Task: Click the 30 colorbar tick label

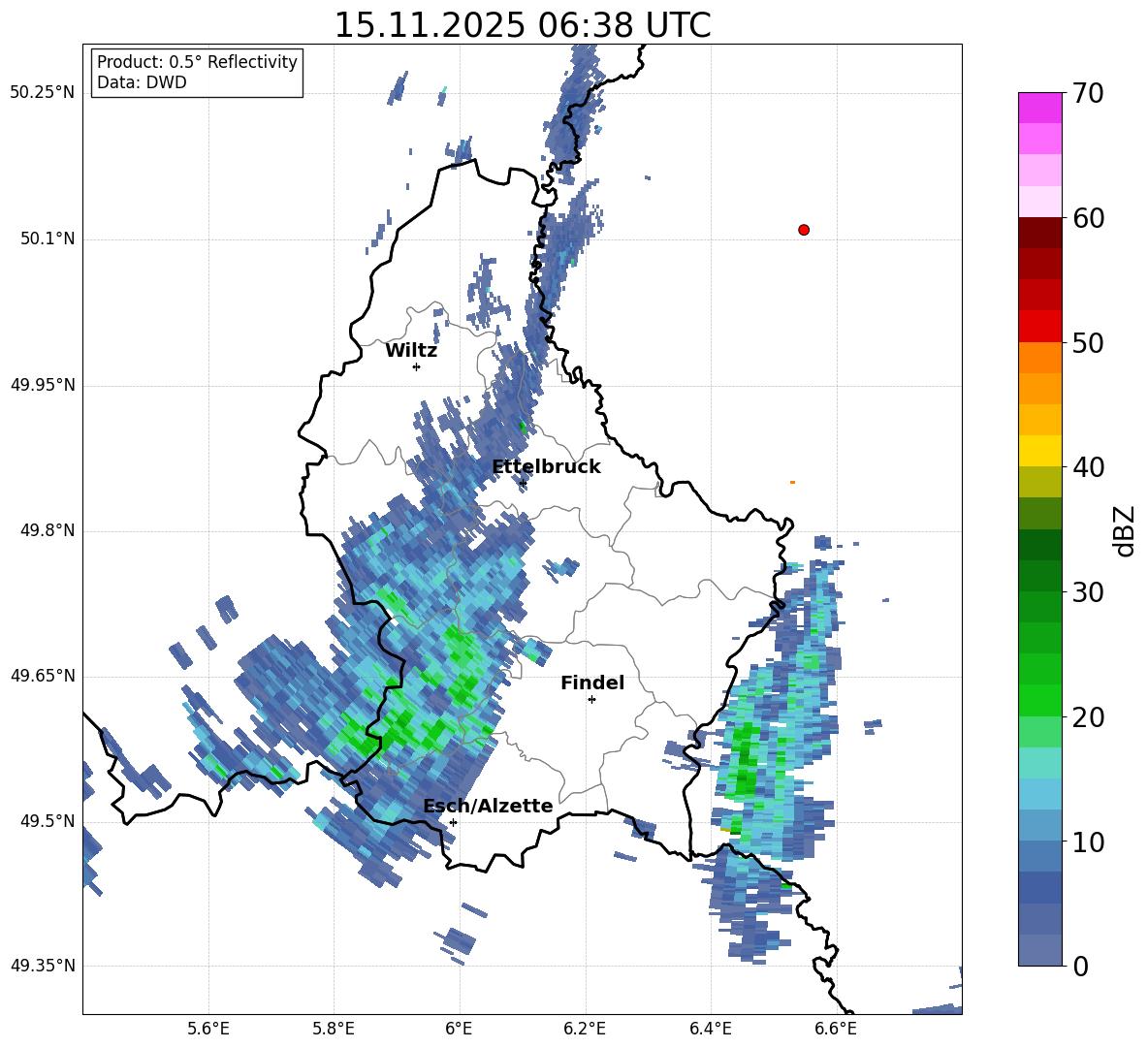Action: 1089,592
